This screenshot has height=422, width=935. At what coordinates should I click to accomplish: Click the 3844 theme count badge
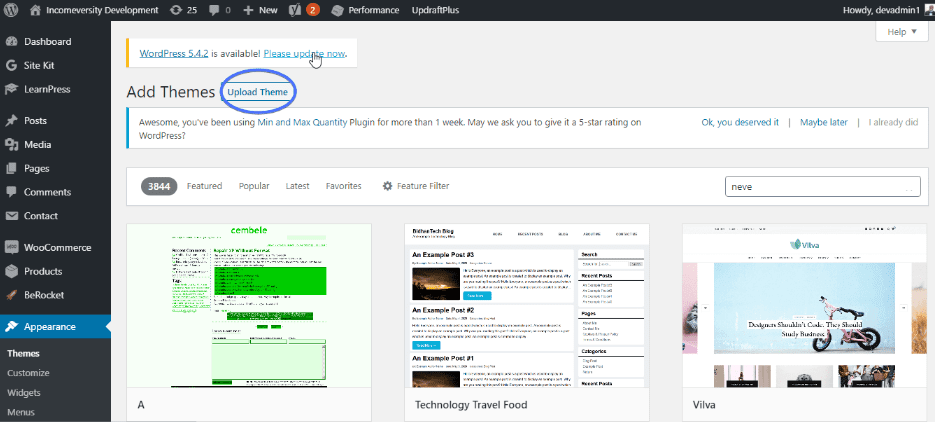(159, 186)
